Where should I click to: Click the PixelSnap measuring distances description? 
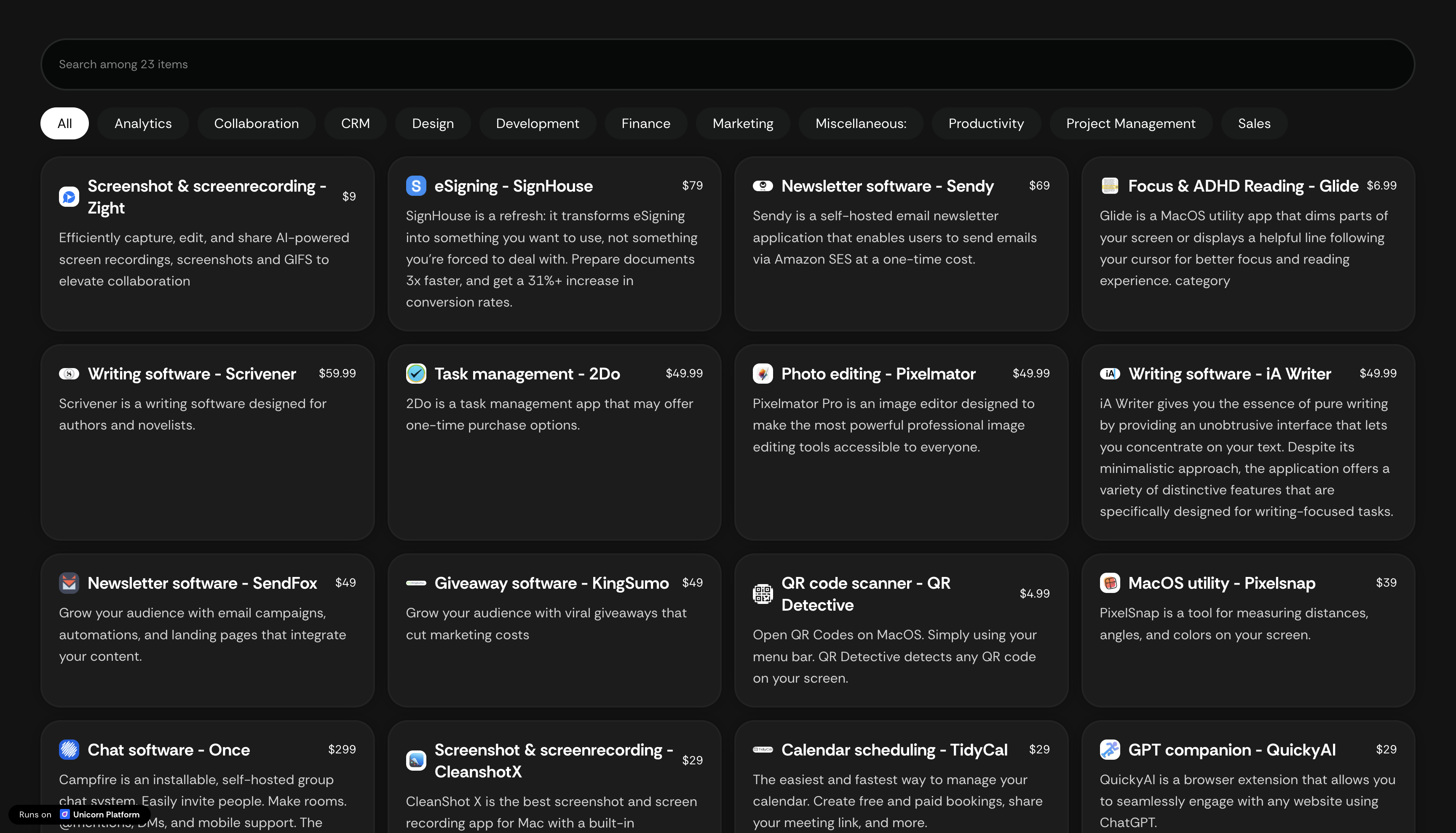(1234, 624)
